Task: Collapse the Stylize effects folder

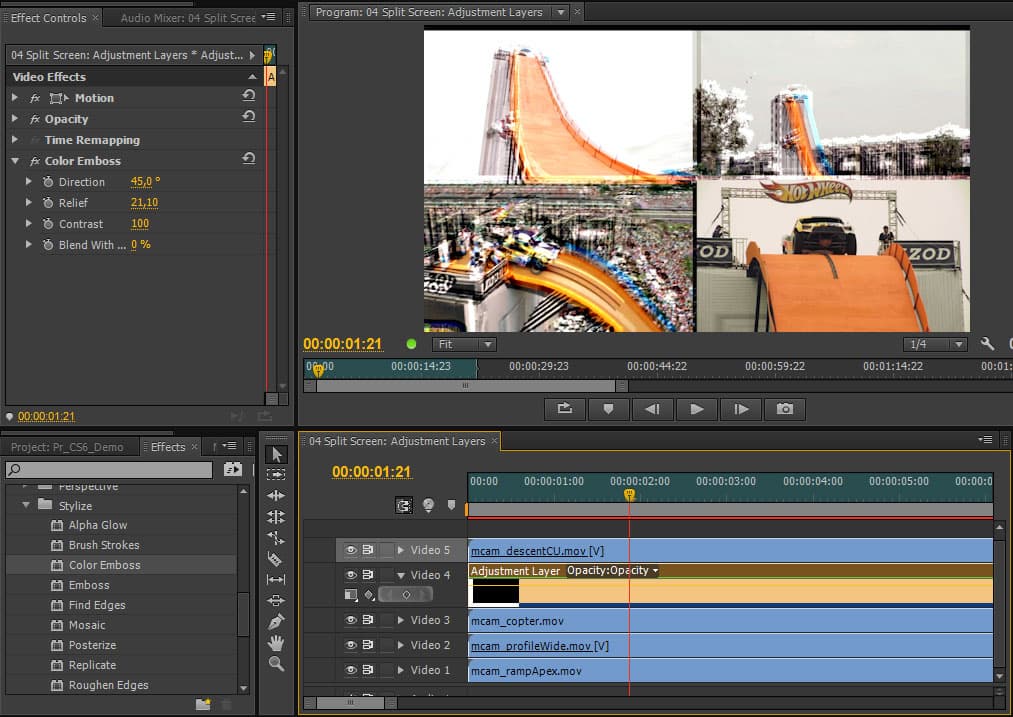Action: (27, 506)
